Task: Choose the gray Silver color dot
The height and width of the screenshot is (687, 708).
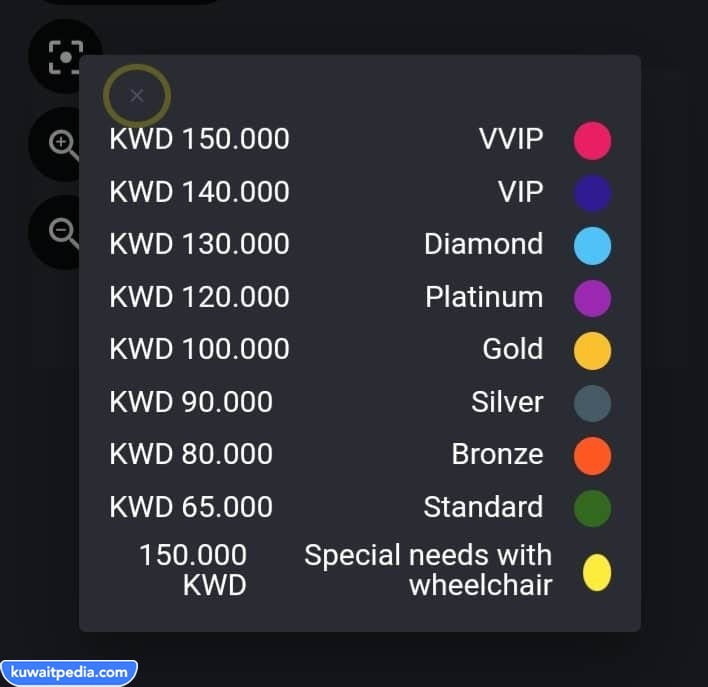Action: tap(592, 403)
